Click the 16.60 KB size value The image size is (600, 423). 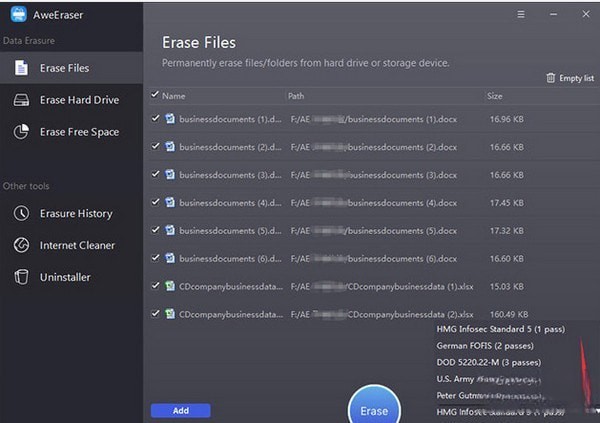pos(507,259)
